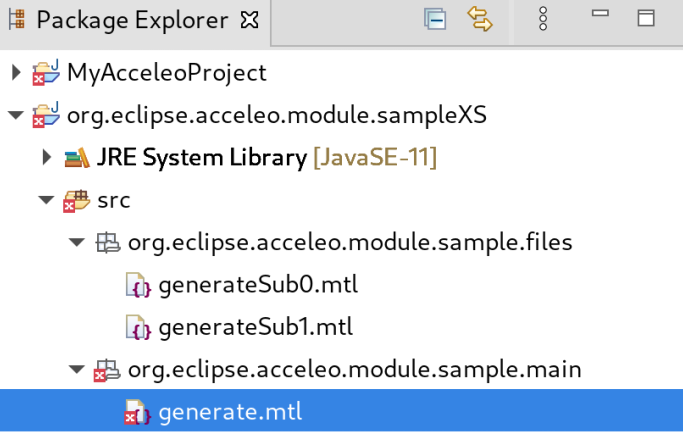Expand the JRE System Library node
683x437 pixels.
[x=47, y=157]
